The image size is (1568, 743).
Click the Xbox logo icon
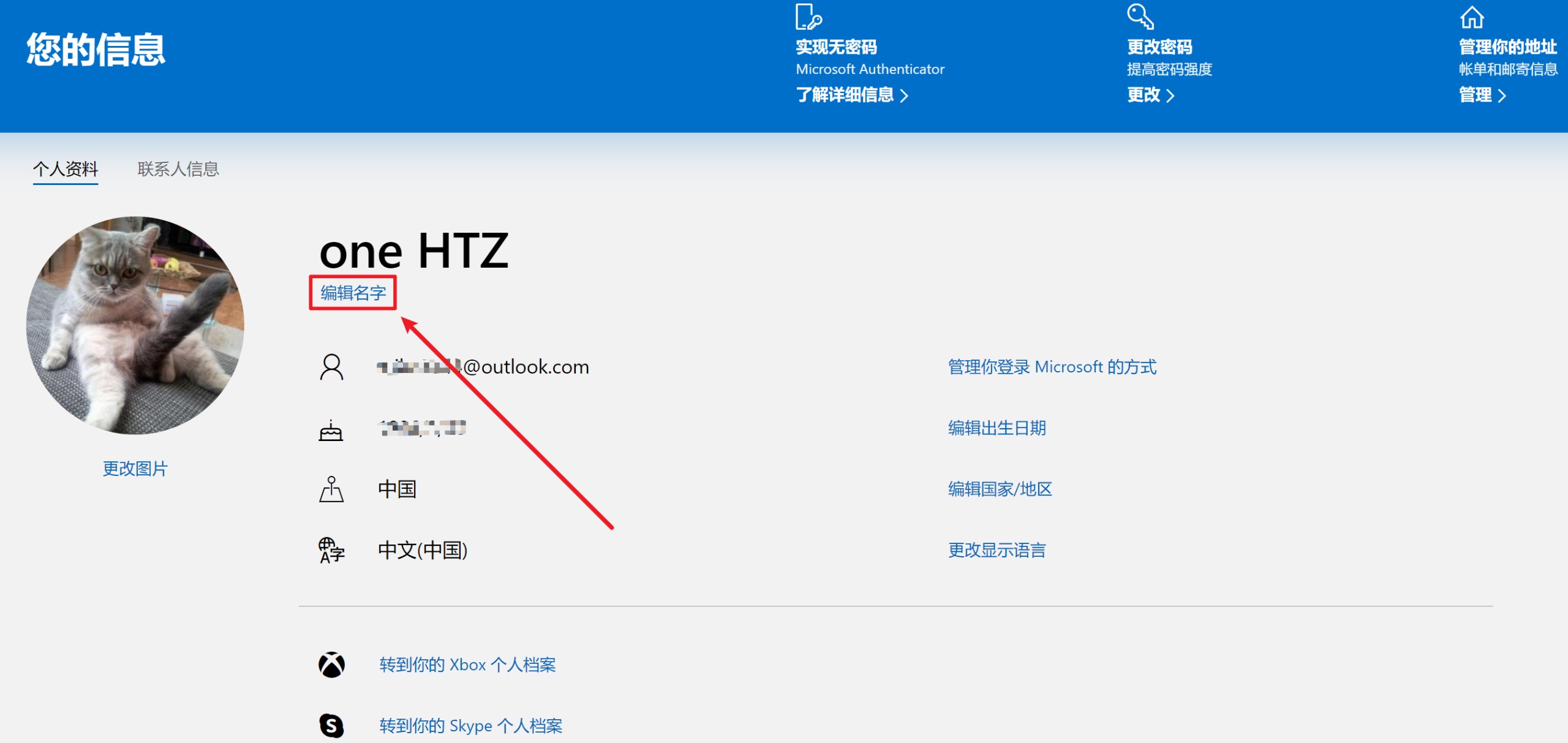[331, 665]
